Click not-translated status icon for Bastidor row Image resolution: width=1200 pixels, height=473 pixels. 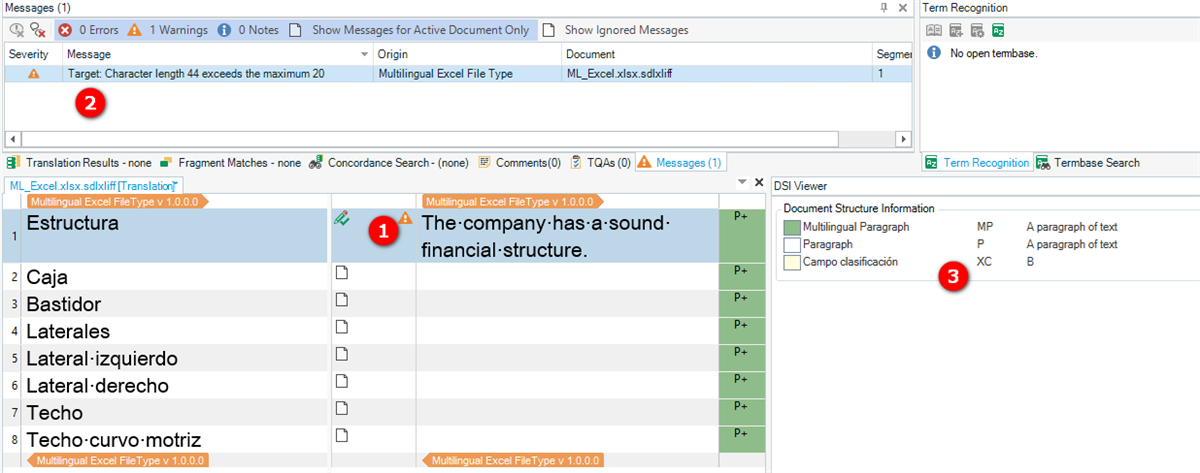341,299
